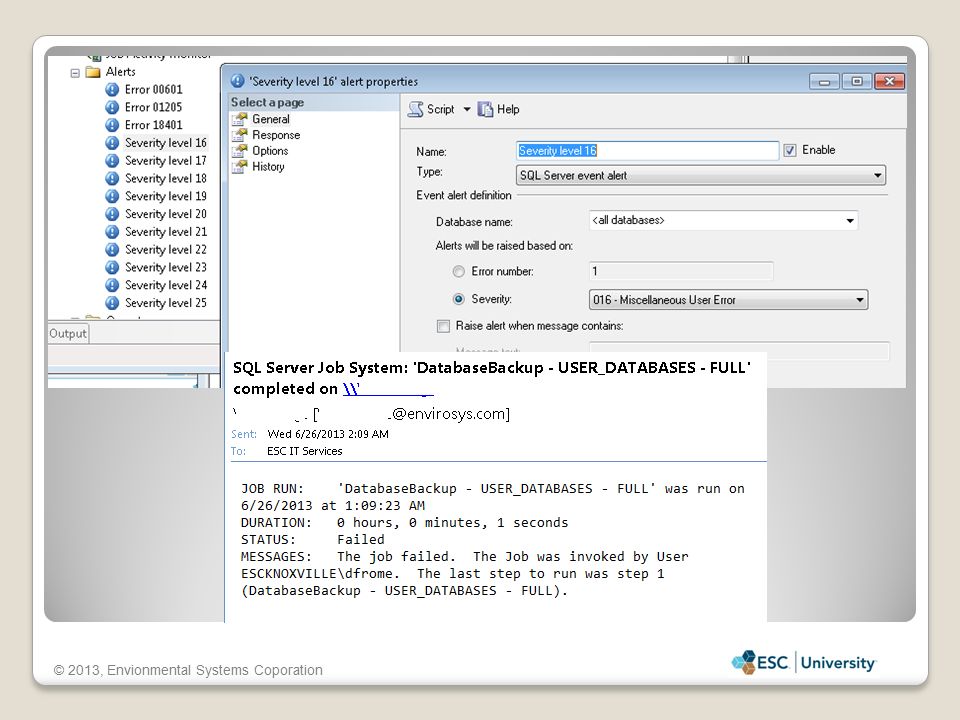960x720 pixels.
Task: Open the General page
Action: pyautogui.click(x=271, y=119)
